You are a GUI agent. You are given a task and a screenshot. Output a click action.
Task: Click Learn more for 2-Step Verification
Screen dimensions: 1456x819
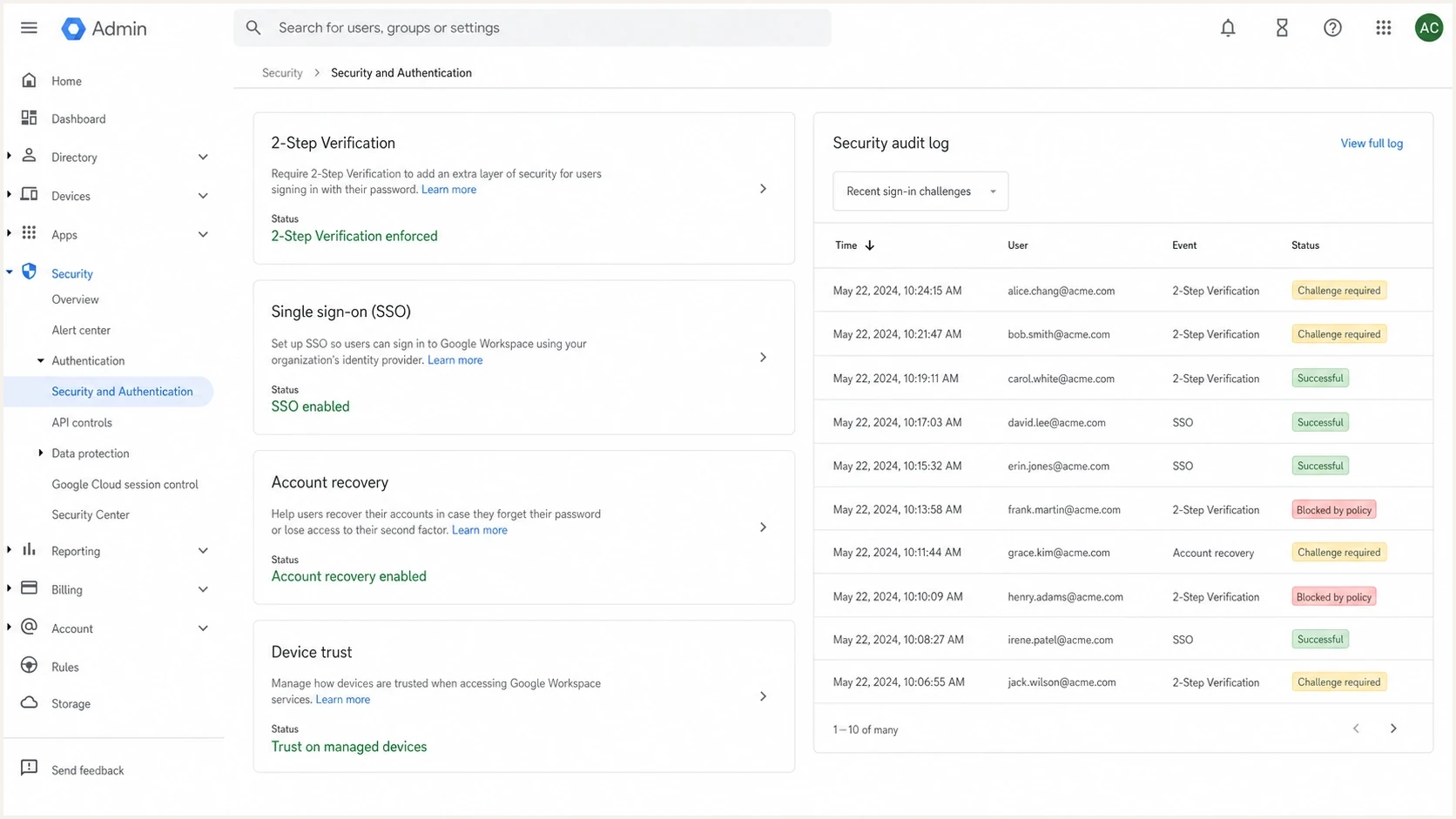tap(448, 190)
